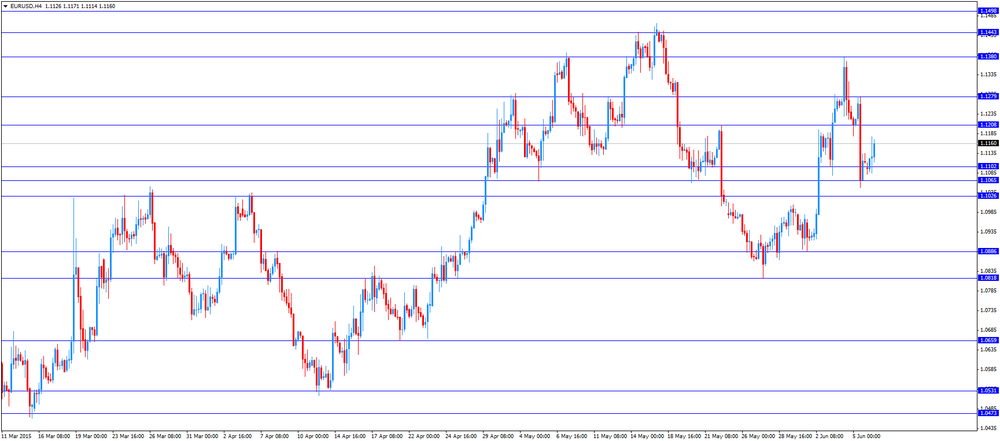The height and width of the screenshot is (441, 1000).
Task: Select the 1.1102 horizontal line price label
Action: click(x=988, y=166)
